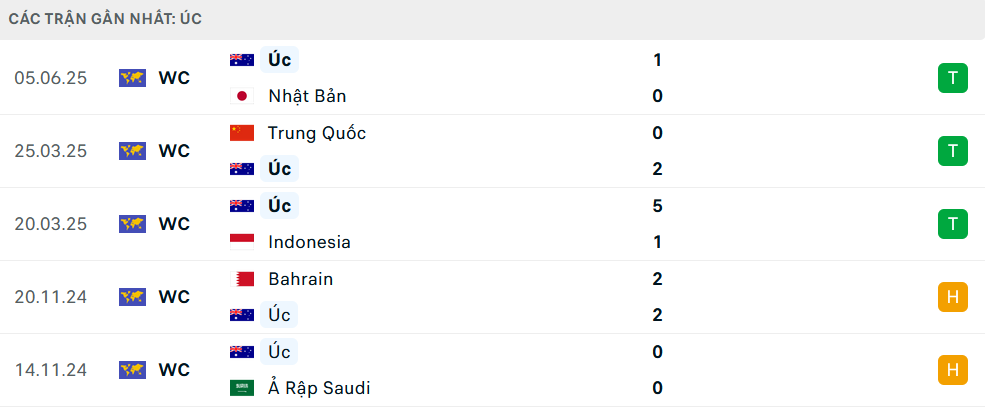The width and height of the screenshot is (985, 408).
Task: Open Ả Rập Saudi team page
Action: pyautogui.click(x=319, y=388)
